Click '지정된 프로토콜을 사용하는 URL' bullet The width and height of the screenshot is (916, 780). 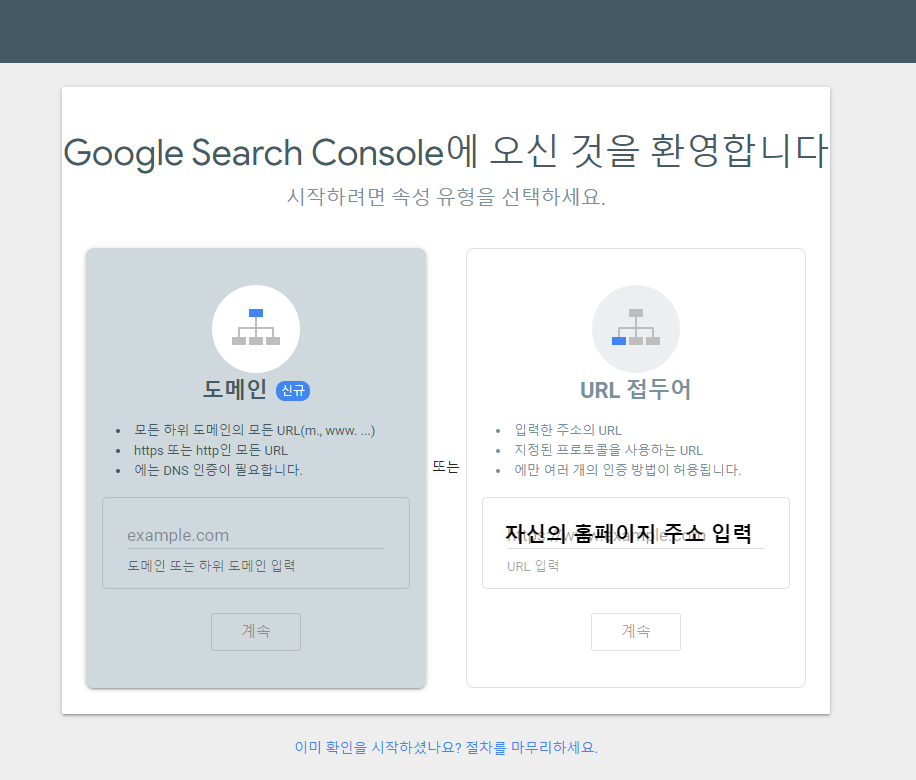click(608, 450)
